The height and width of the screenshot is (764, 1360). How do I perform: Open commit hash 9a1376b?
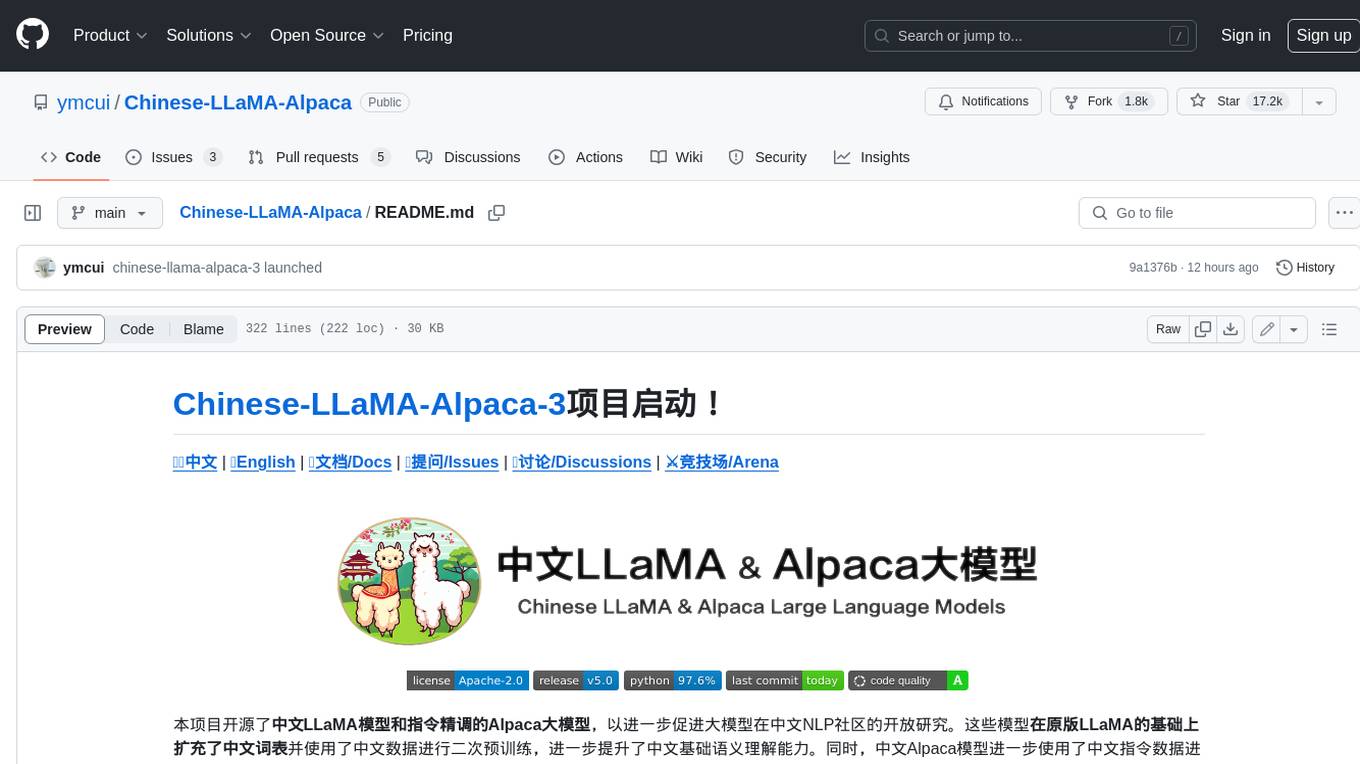point(1153,268)
